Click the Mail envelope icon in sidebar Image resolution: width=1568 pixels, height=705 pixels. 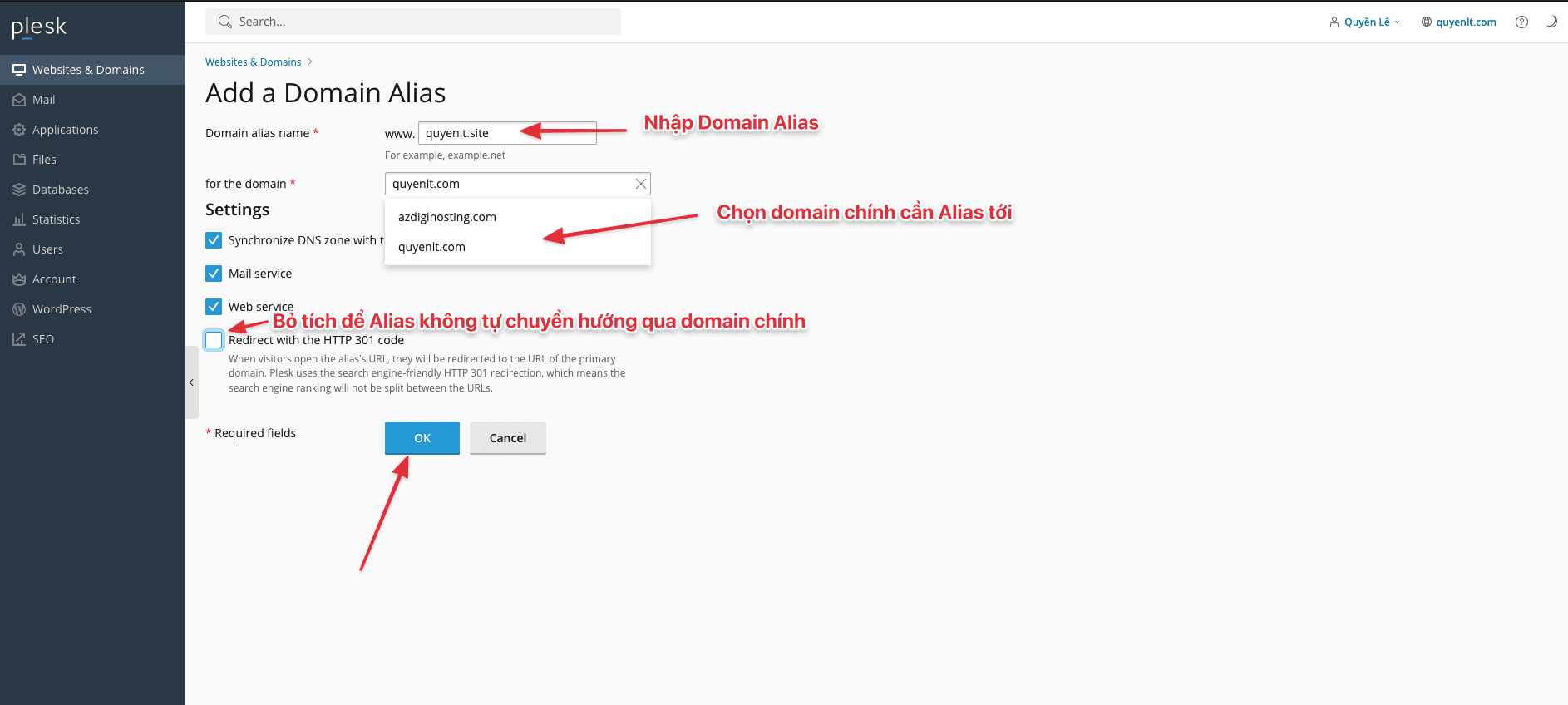pyautogui.click(x=19, y=100)
